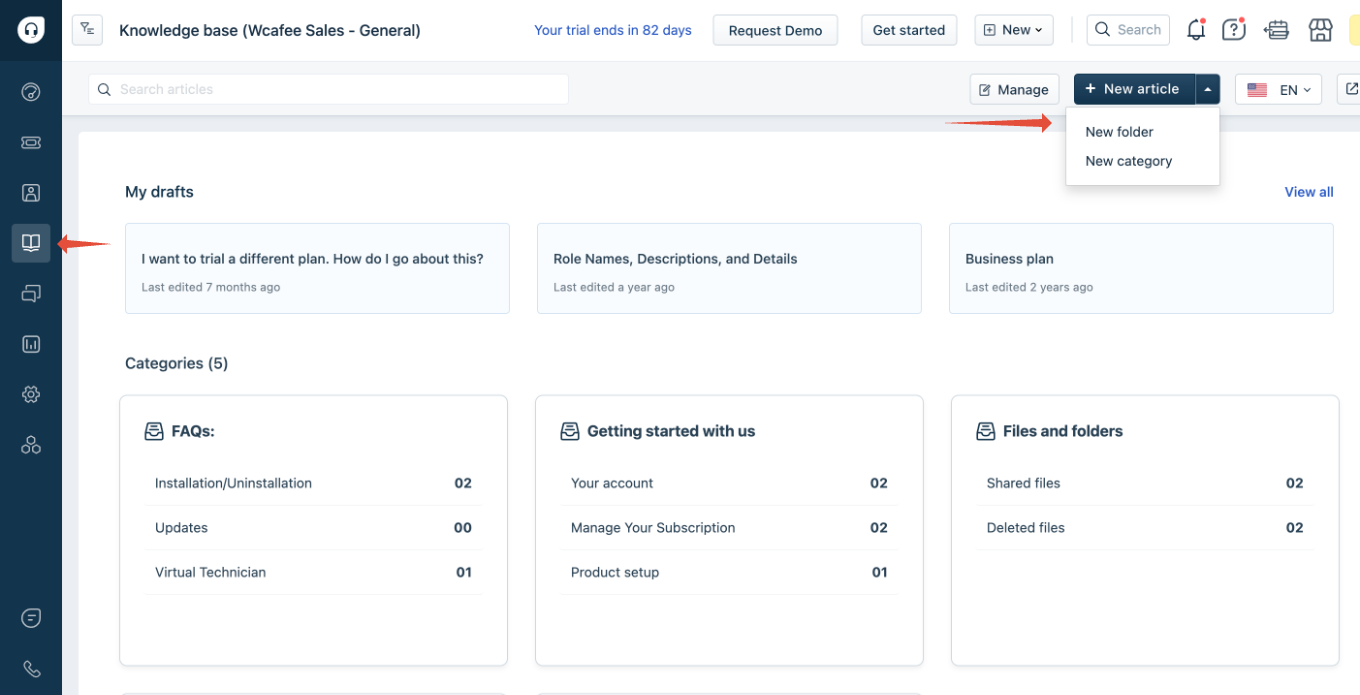Open the ticket announcements icon in header
The image size is (1360, 695).
pyautogui.click(x=1276, y=30)
